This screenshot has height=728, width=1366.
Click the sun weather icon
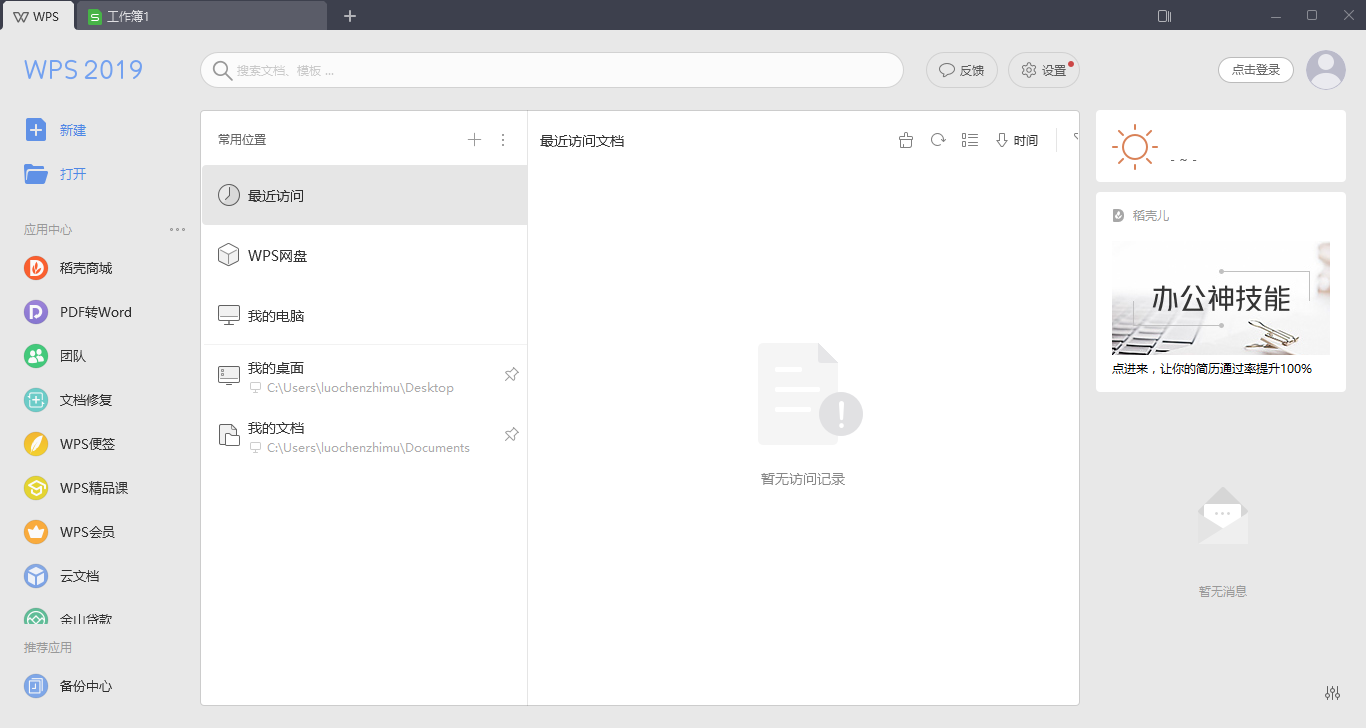coord(1134,146)
